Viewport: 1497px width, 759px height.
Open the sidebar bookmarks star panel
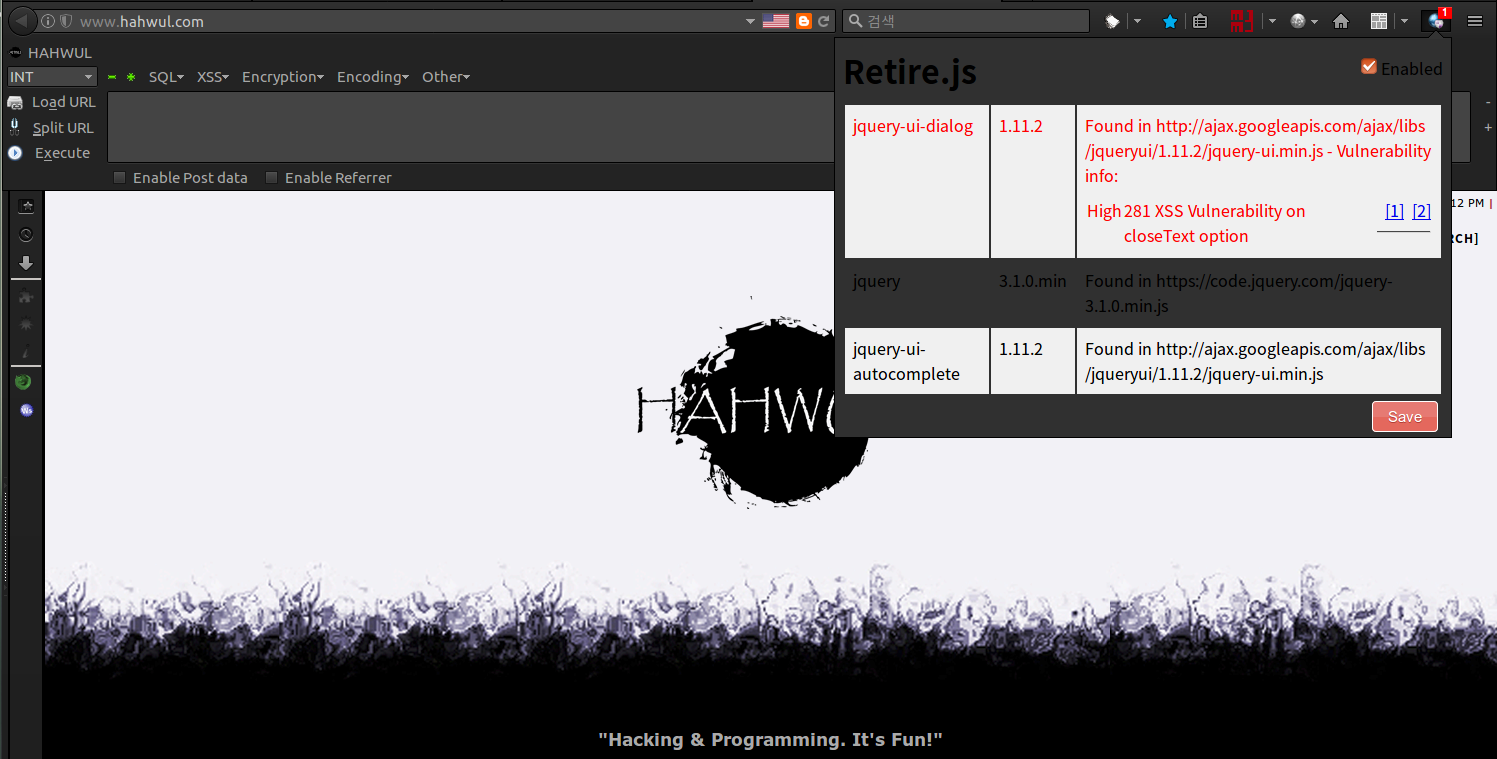click(26, 206)
